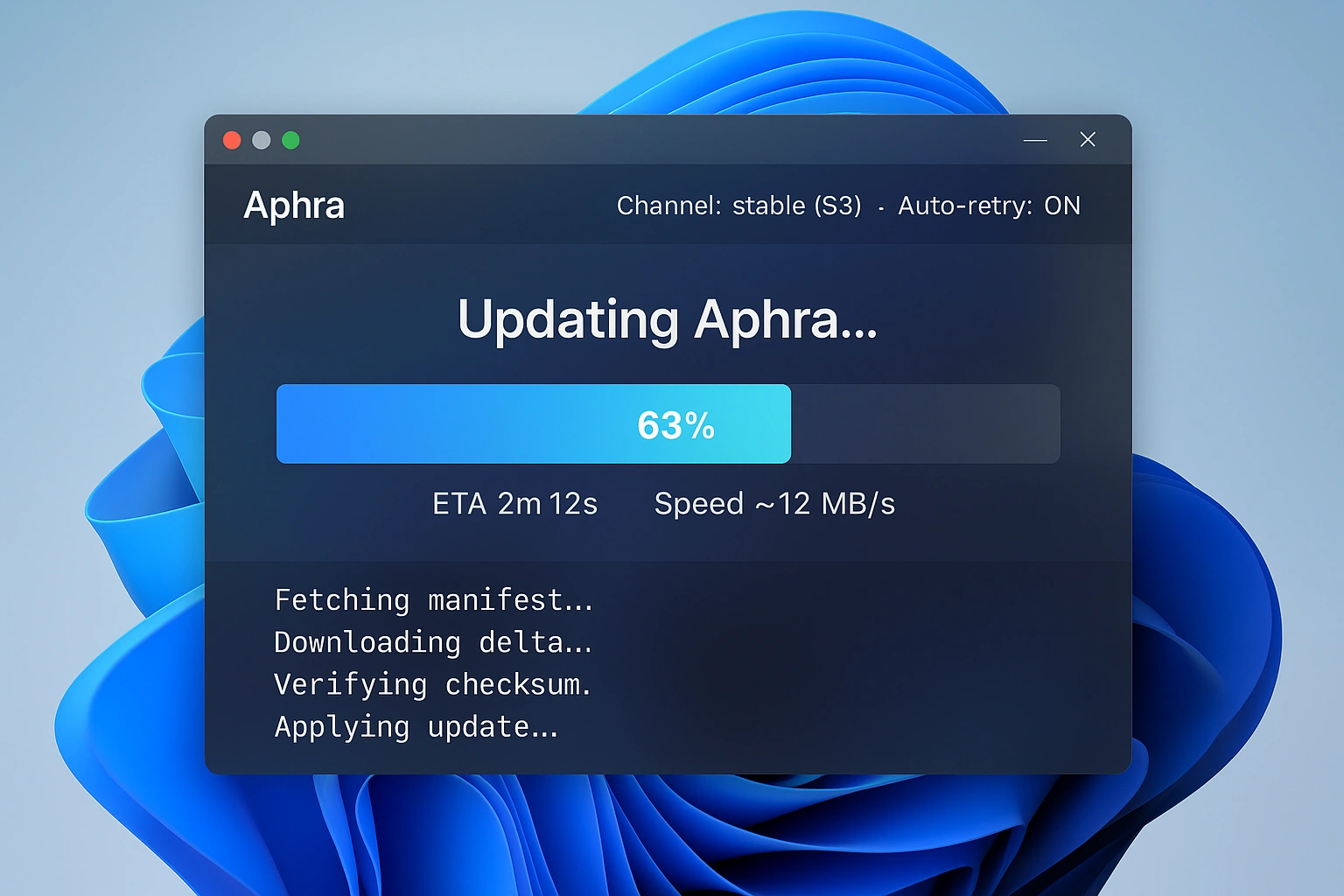Open the Channel: stable (S3) selector
This screenshot has height=896, width=1344.
739,206
